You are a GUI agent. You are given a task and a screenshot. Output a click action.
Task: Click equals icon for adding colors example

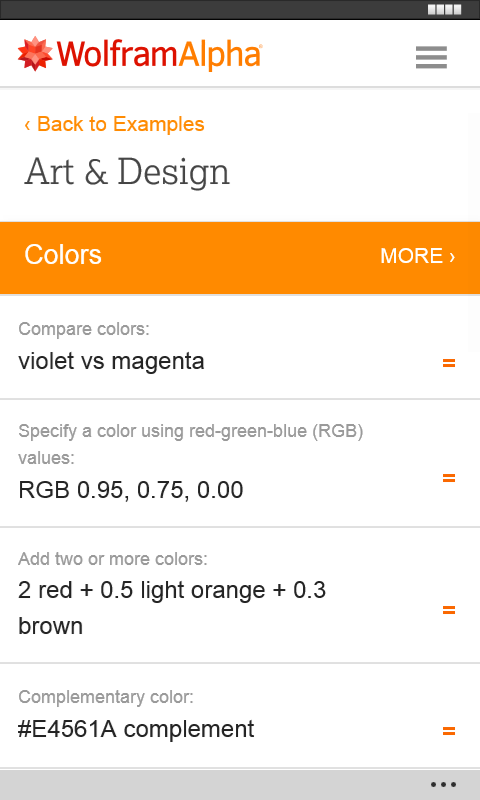tap(448, 610)
